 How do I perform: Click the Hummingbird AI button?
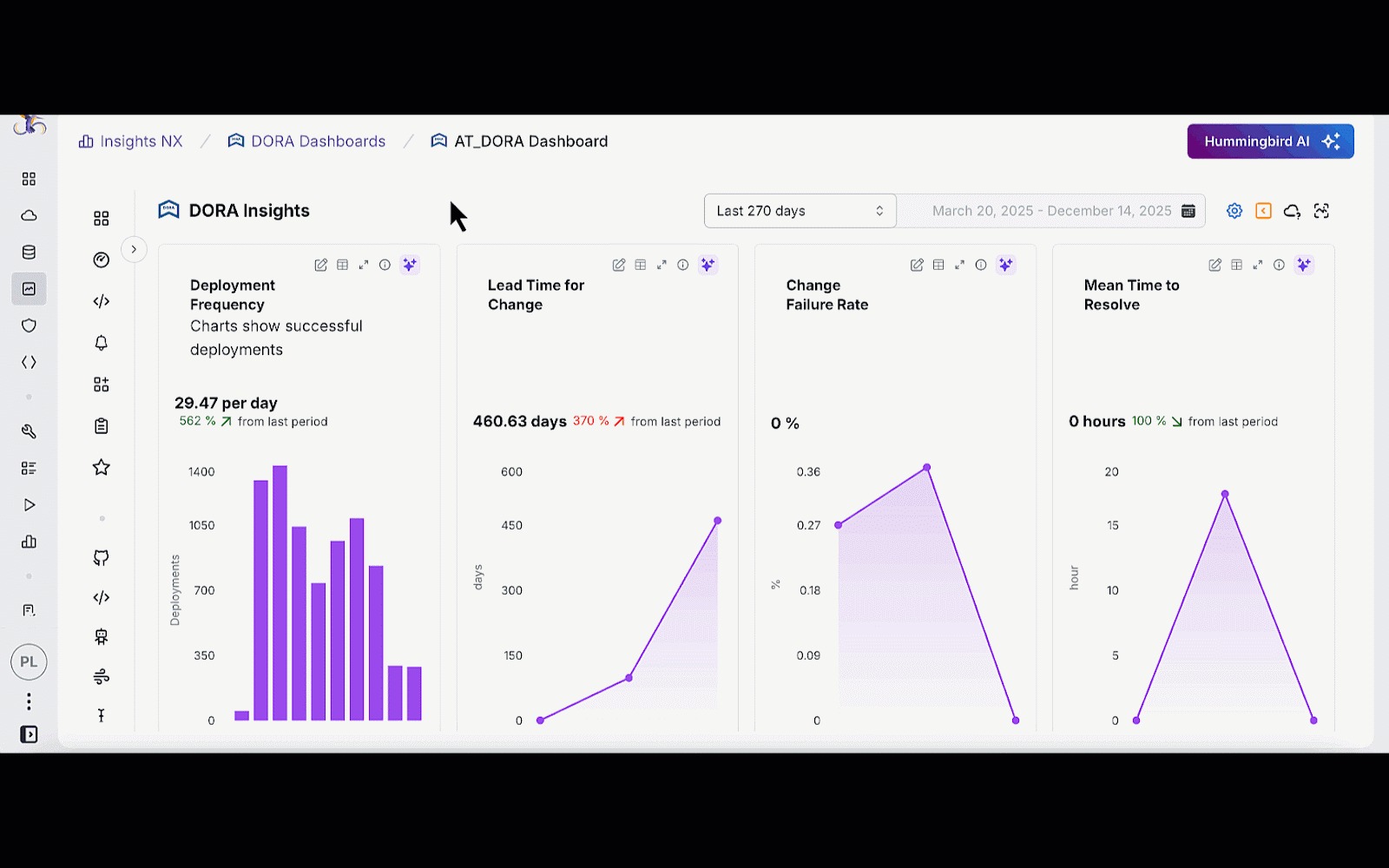tap(1270, 141)
